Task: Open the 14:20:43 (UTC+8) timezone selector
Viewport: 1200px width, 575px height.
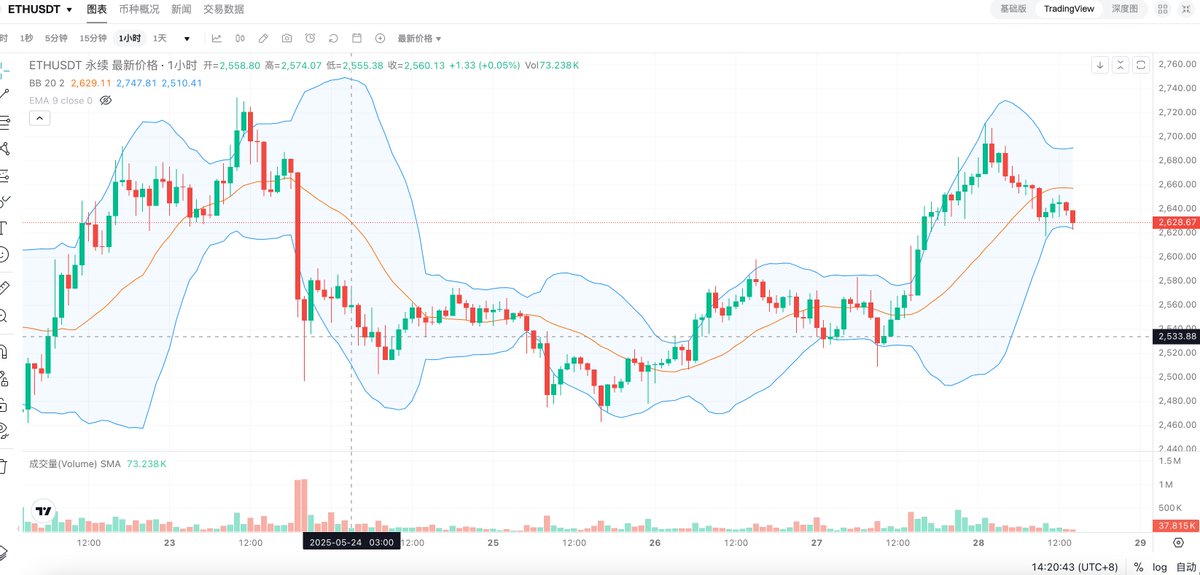Action: (1075, 566)
